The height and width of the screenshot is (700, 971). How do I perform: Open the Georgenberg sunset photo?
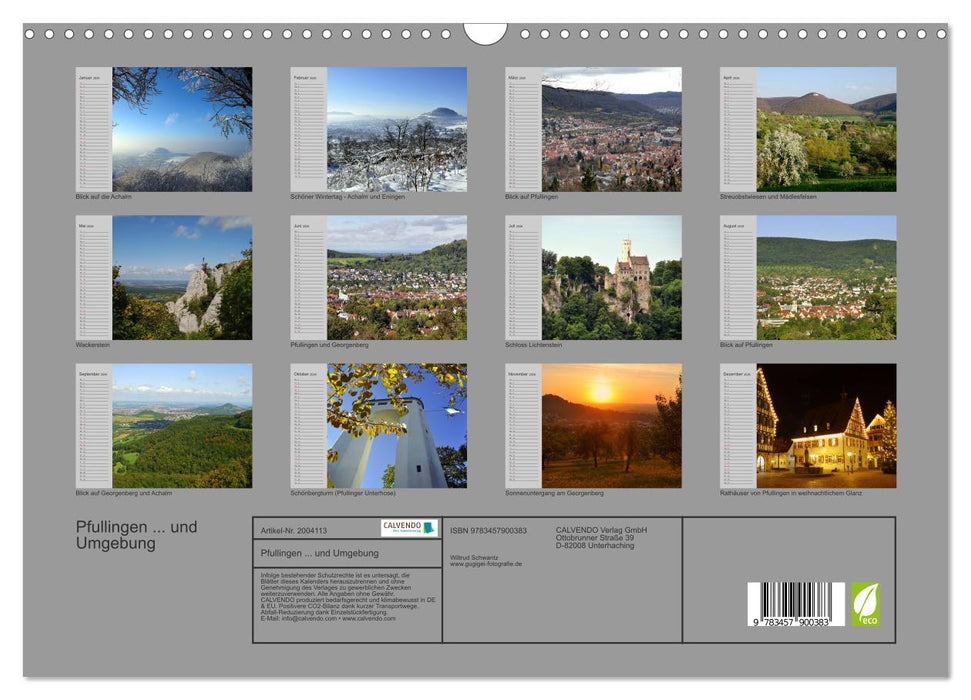(x=611, y=425)
